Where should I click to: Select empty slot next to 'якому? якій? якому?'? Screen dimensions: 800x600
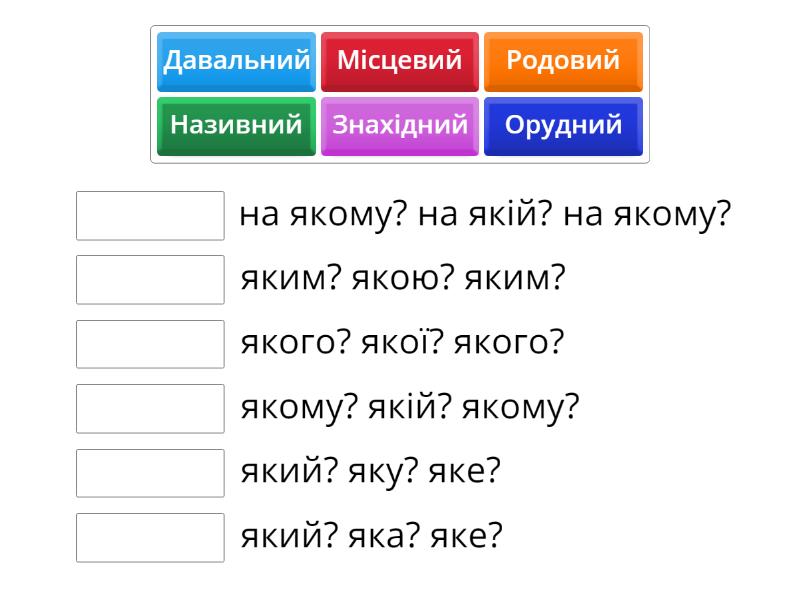pyautogui.click(x=150, y=409)
